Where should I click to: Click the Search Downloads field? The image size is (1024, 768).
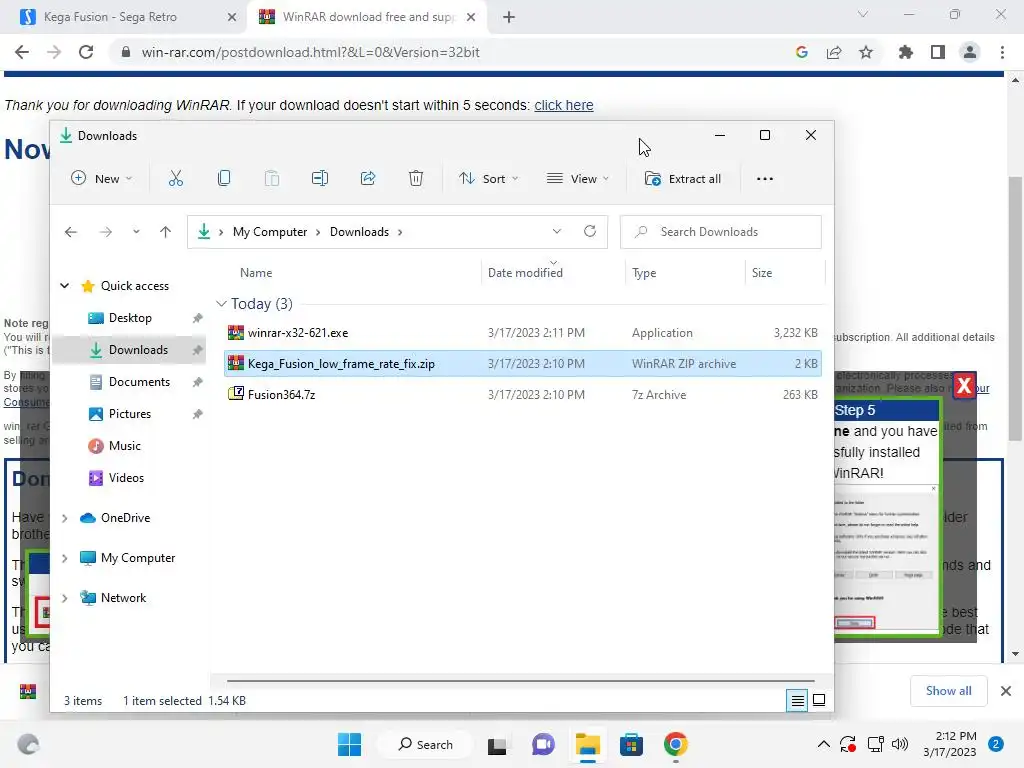[720, 232]
